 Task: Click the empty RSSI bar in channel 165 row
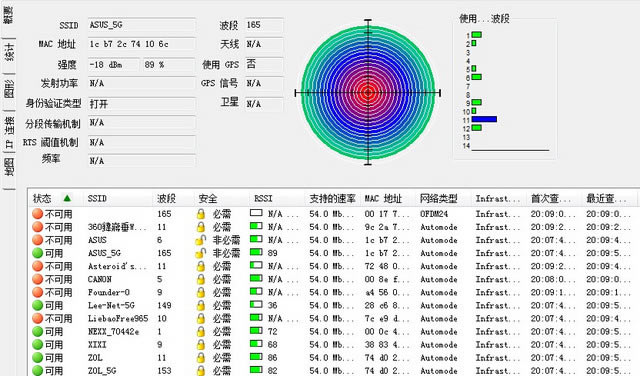(x=256, y=213)
